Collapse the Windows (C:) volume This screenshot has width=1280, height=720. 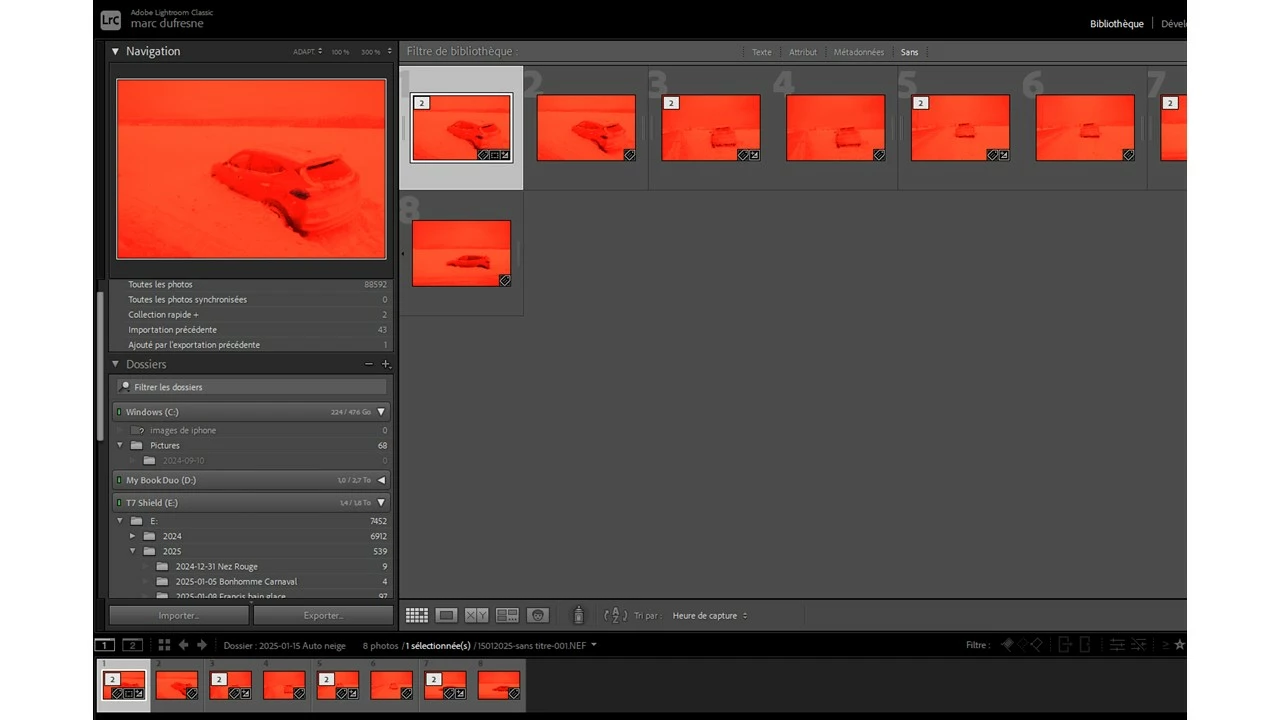pos(381,412)
